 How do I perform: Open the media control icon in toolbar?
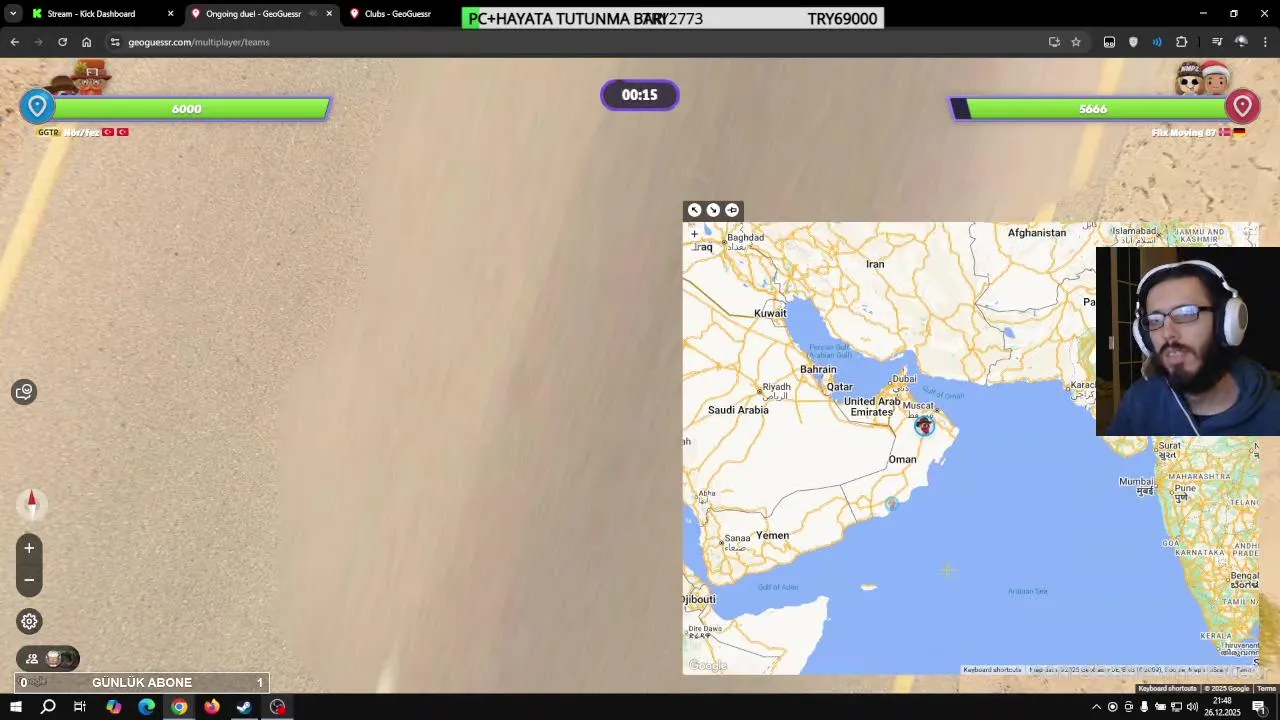tap(1217, 42)
